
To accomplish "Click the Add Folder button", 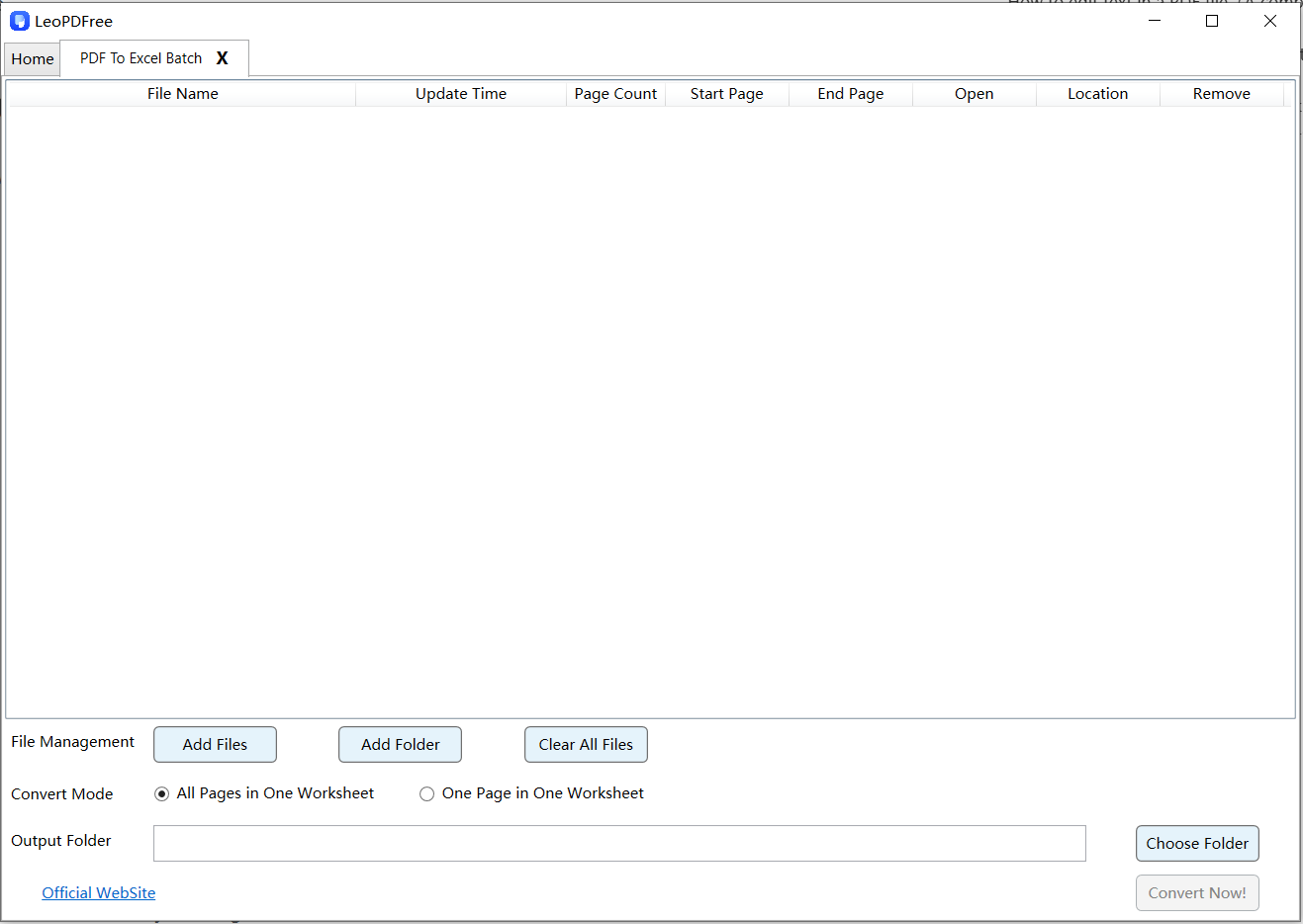I will [400, 744].
